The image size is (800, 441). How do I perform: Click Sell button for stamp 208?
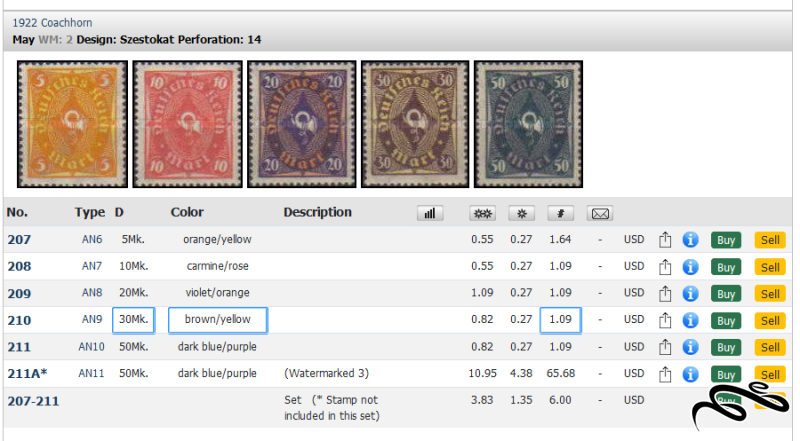pos(770,267)
